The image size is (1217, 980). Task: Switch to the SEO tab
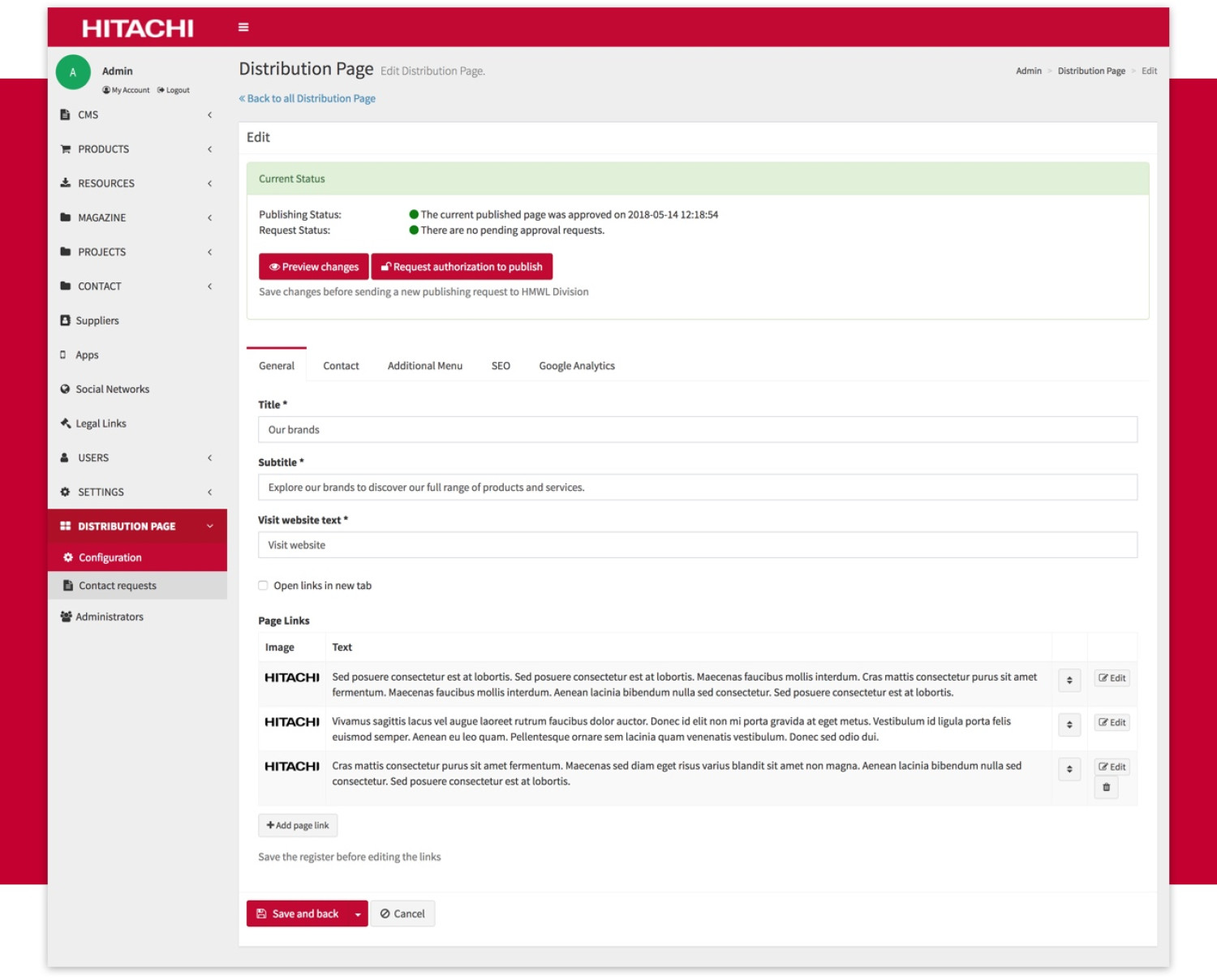[x=501, y=366]
